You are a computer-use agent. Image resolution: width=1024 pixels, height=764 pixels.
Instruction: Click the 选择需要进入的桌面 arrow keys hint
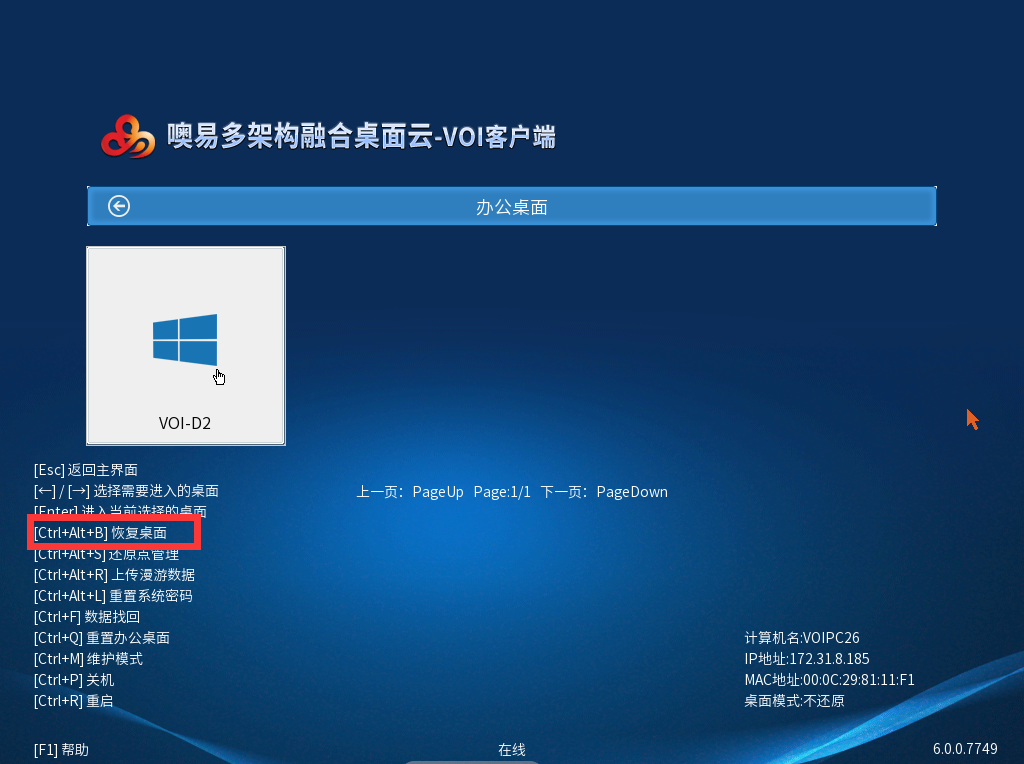click(126, 491)
